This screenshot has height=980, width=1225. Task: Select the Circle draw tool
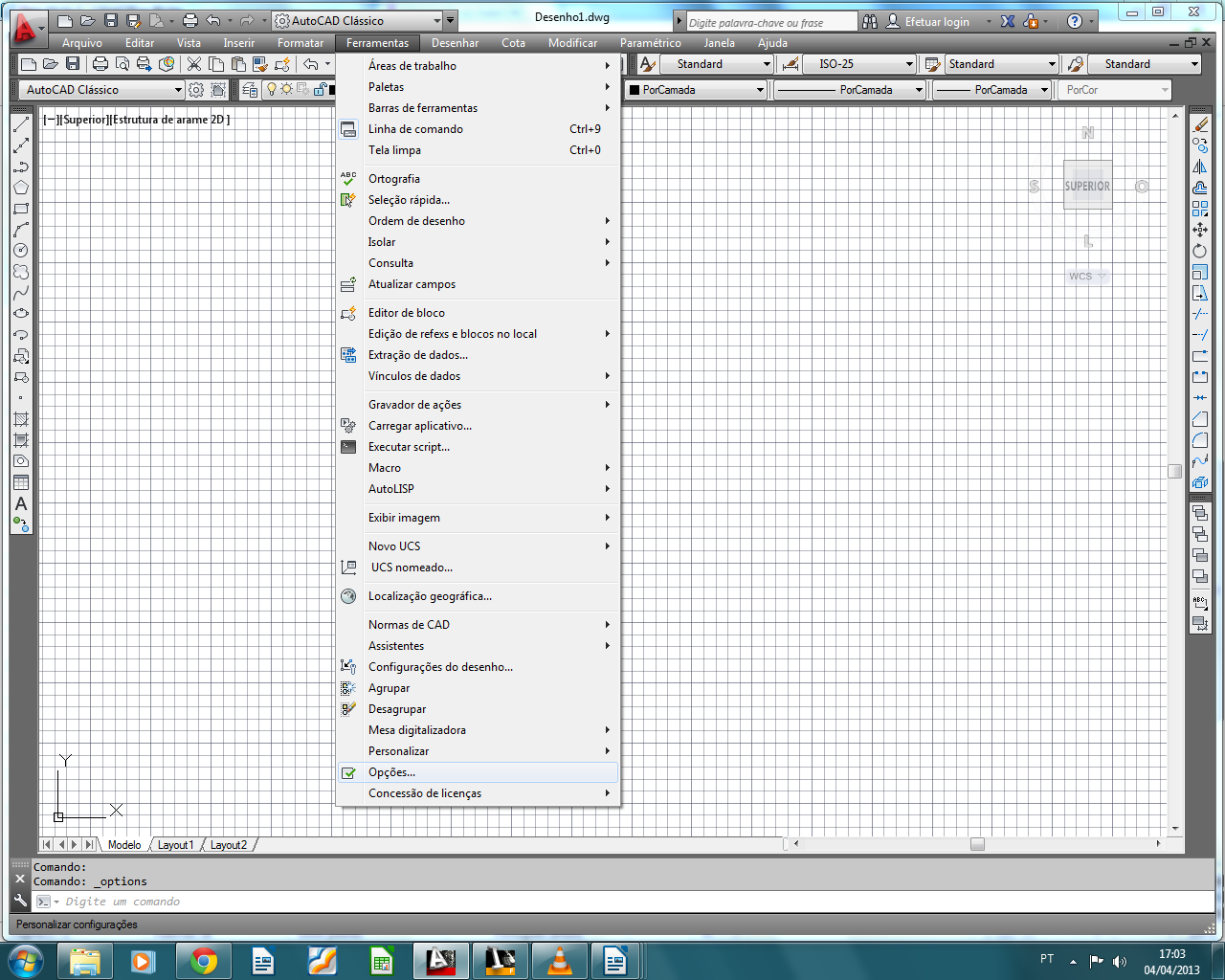(21, 251)
